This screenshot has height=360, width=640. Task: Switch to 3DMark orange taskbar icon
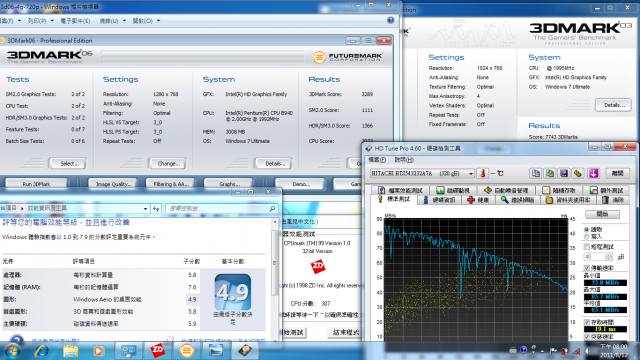pyautogui.click(x=187, y=351)
